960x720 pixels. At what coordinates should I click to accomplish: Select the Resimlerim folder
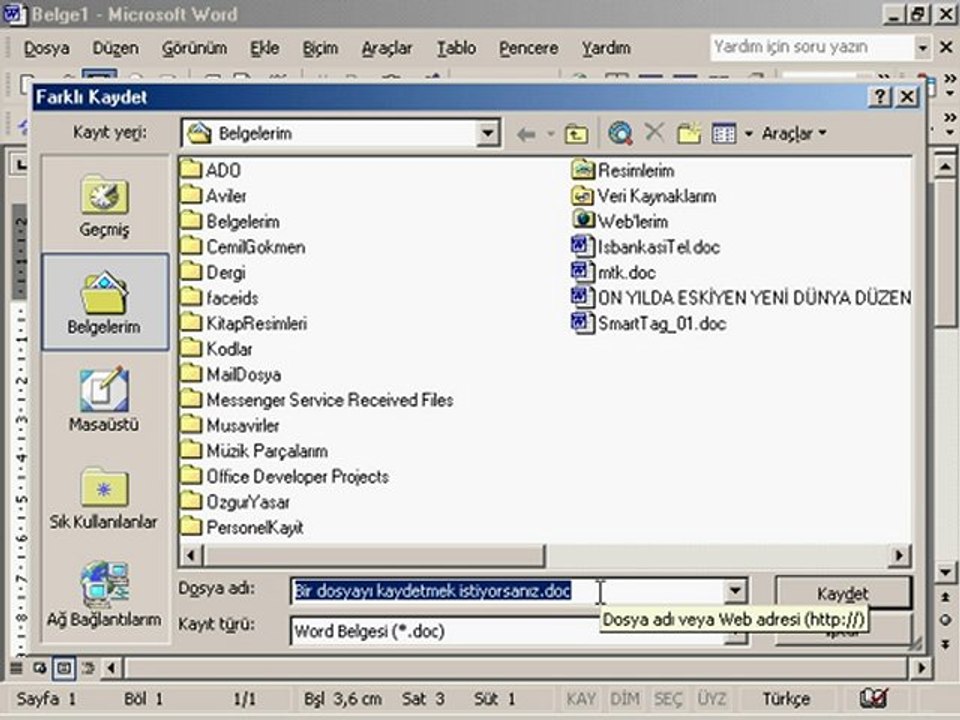pyautogui.click(x=623, y=170)
